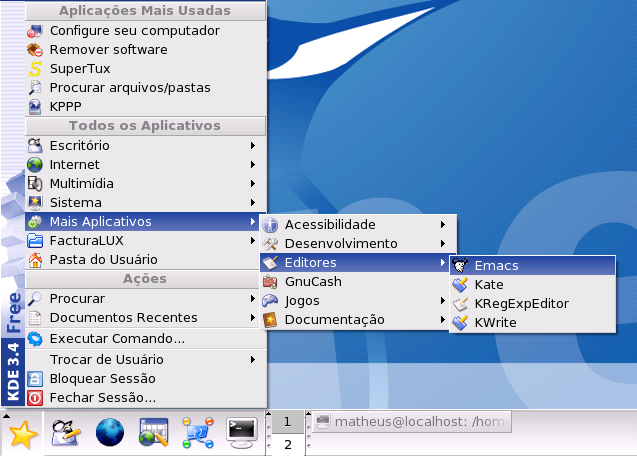Select Fechar Sessão... entry
Screen dimensions: 637x456
pyautogui.click(x=145, y=398)
